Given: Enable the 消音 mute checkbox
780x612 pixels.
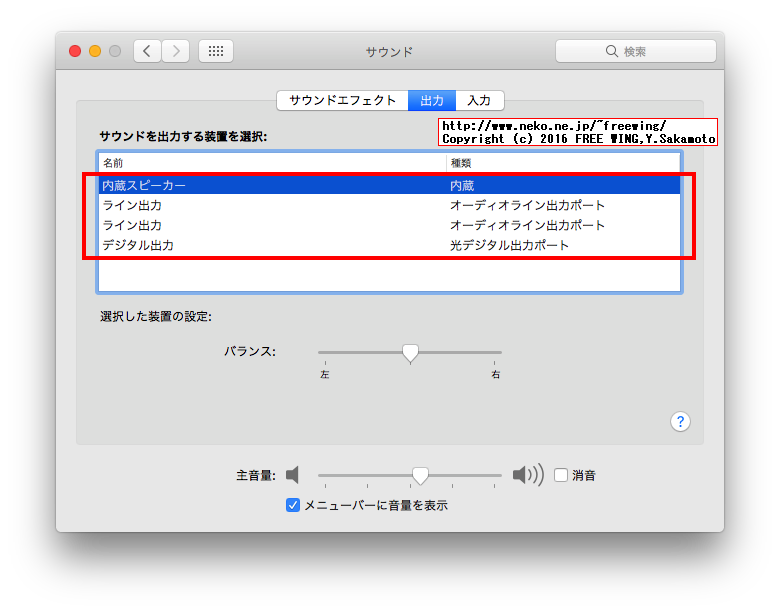Looking at the screenshot, I should click(561, 475).
